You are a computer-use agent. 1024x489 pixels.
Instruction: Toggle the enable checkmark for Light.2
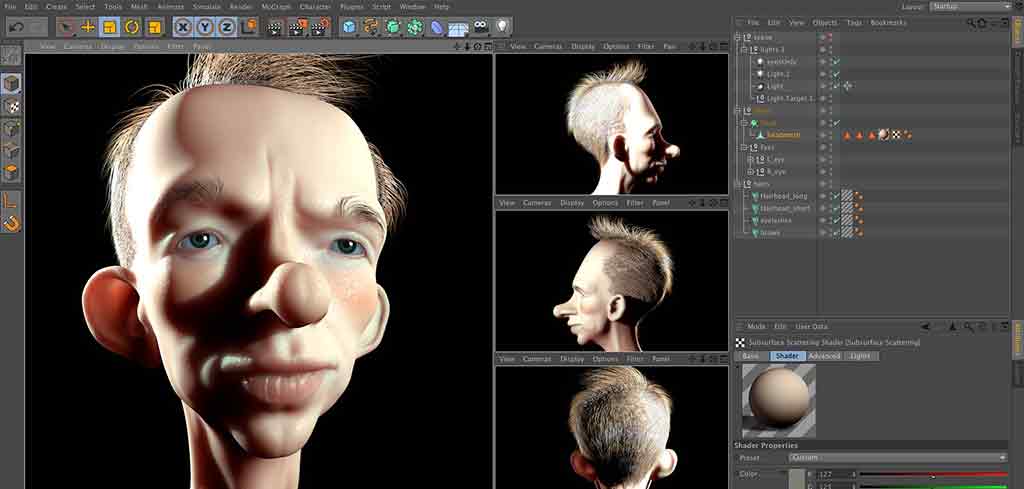coord(835,74)
